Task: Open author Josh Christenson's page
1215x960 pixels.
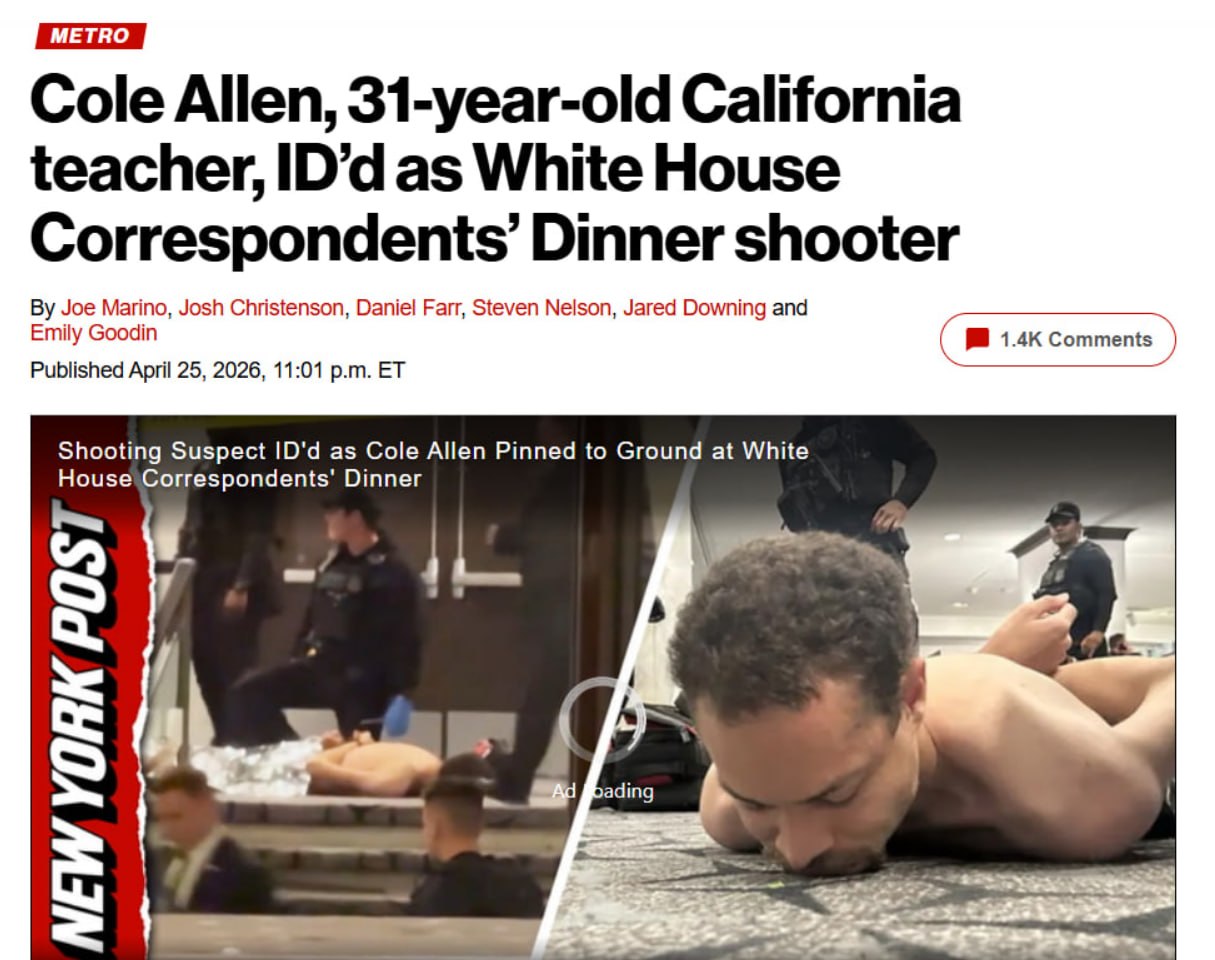Action: [x=260, y=308]
